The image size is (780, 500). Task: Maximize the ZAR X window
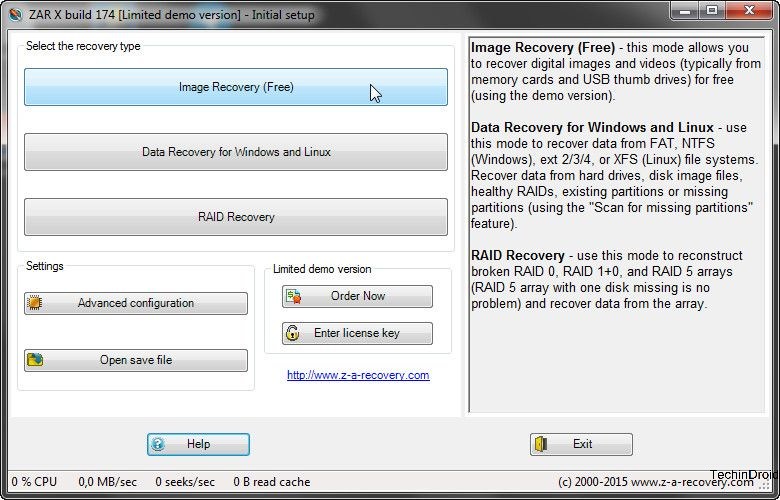pos(712,10)
